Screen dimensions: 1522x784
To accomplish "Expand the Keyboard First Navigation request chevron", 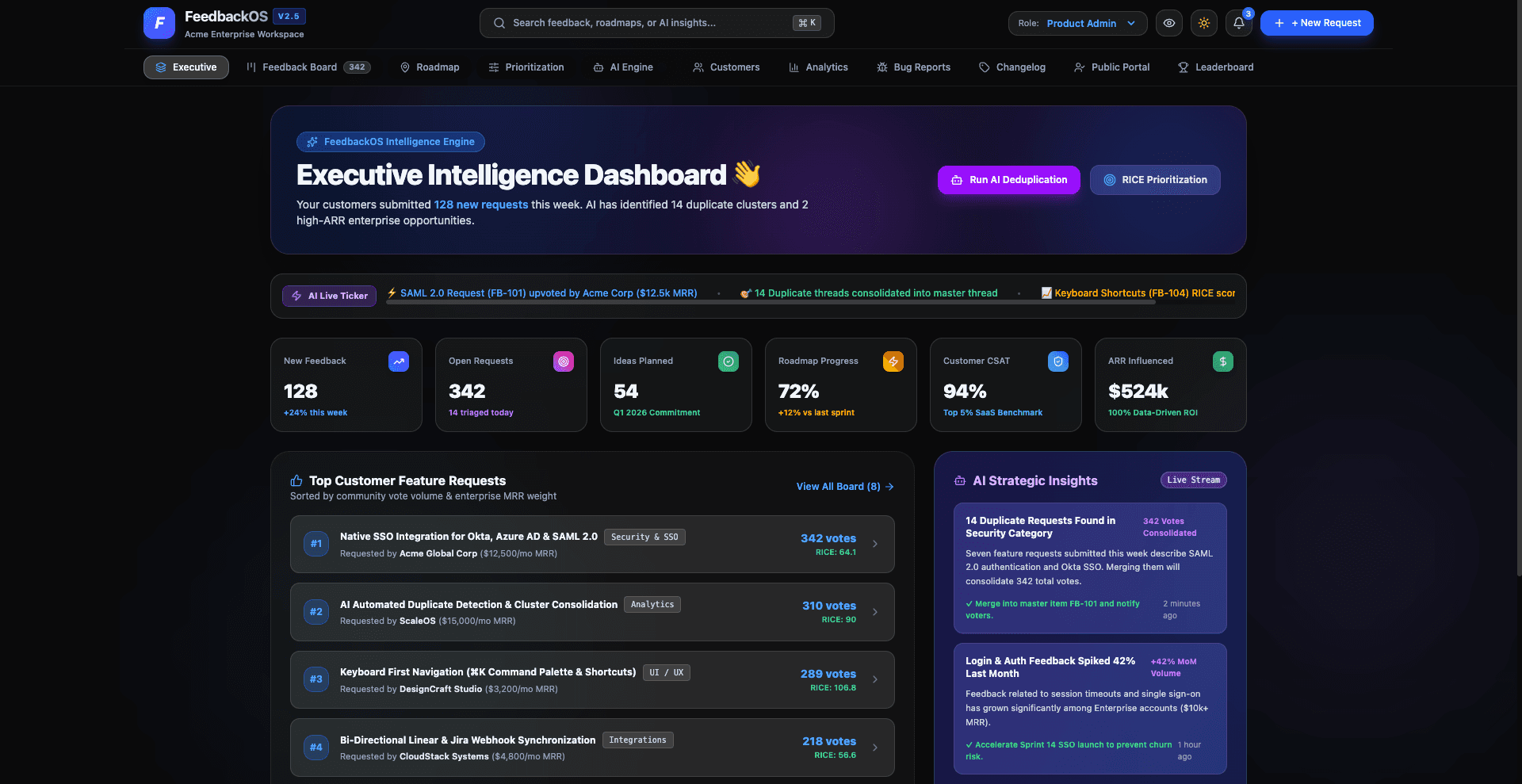I will tap(875, 679).
